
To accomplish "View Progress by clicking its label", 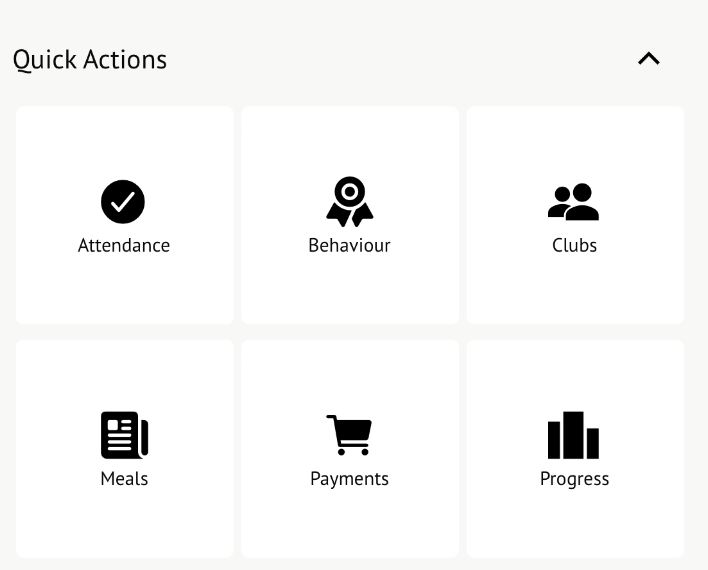I will click(x=574, y=479).
